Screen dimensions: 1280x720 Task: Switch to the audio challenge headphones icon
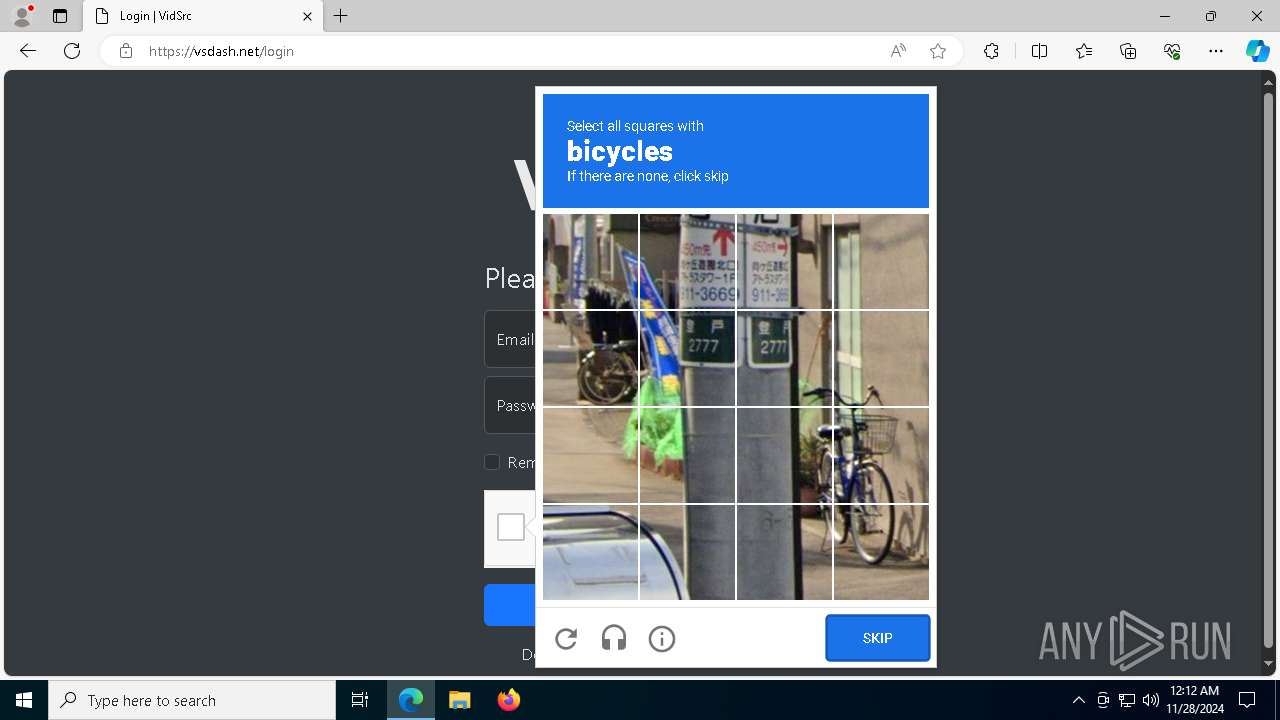[x=614, y=638]
